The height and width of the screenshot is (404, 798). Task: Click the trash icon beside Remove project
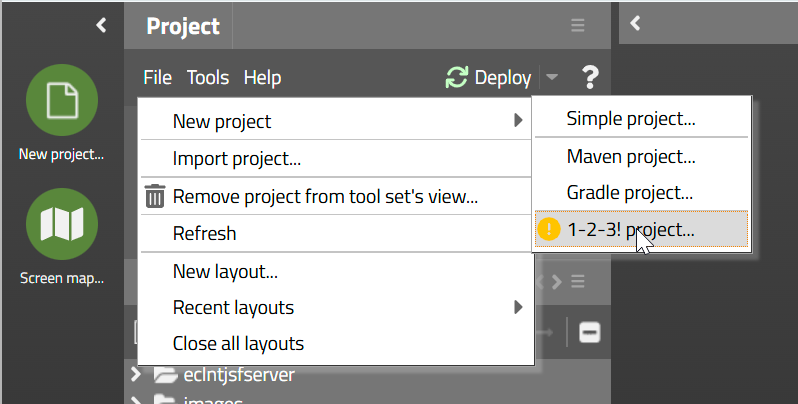(x=155, y=196)
